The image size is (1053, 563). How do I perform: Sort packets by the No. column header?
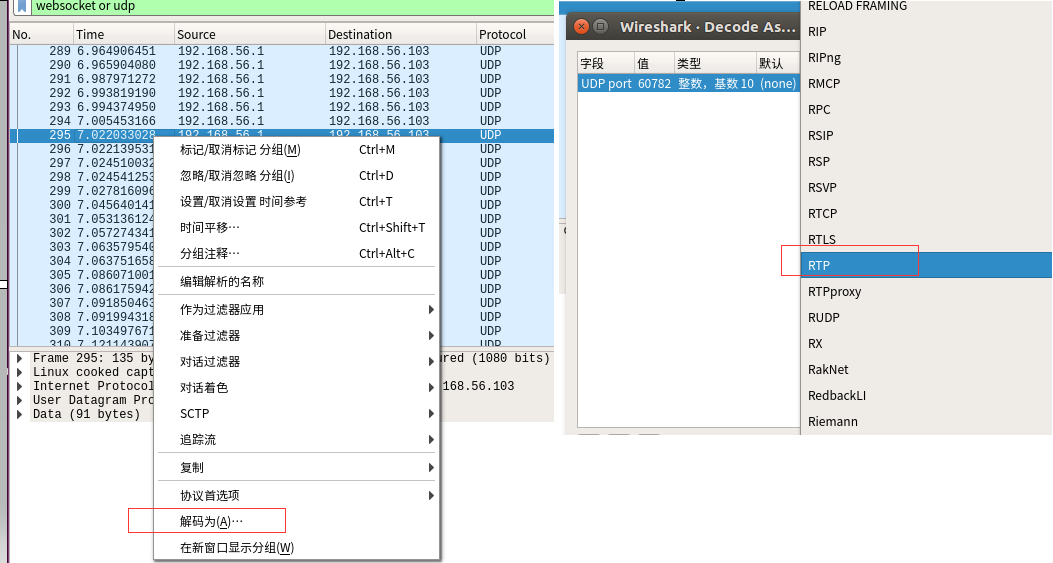[42, 34]
